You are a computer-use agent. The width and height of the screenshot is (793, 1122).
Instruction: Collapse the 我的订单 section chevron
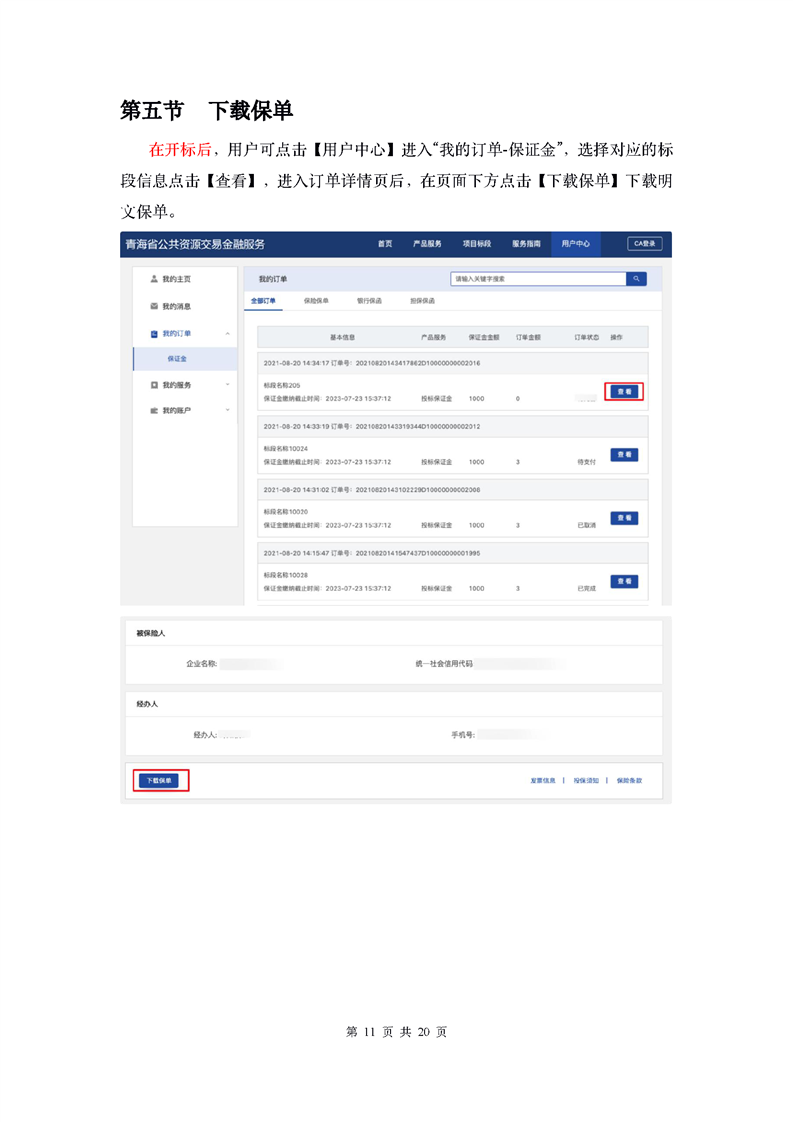point(227,334)
